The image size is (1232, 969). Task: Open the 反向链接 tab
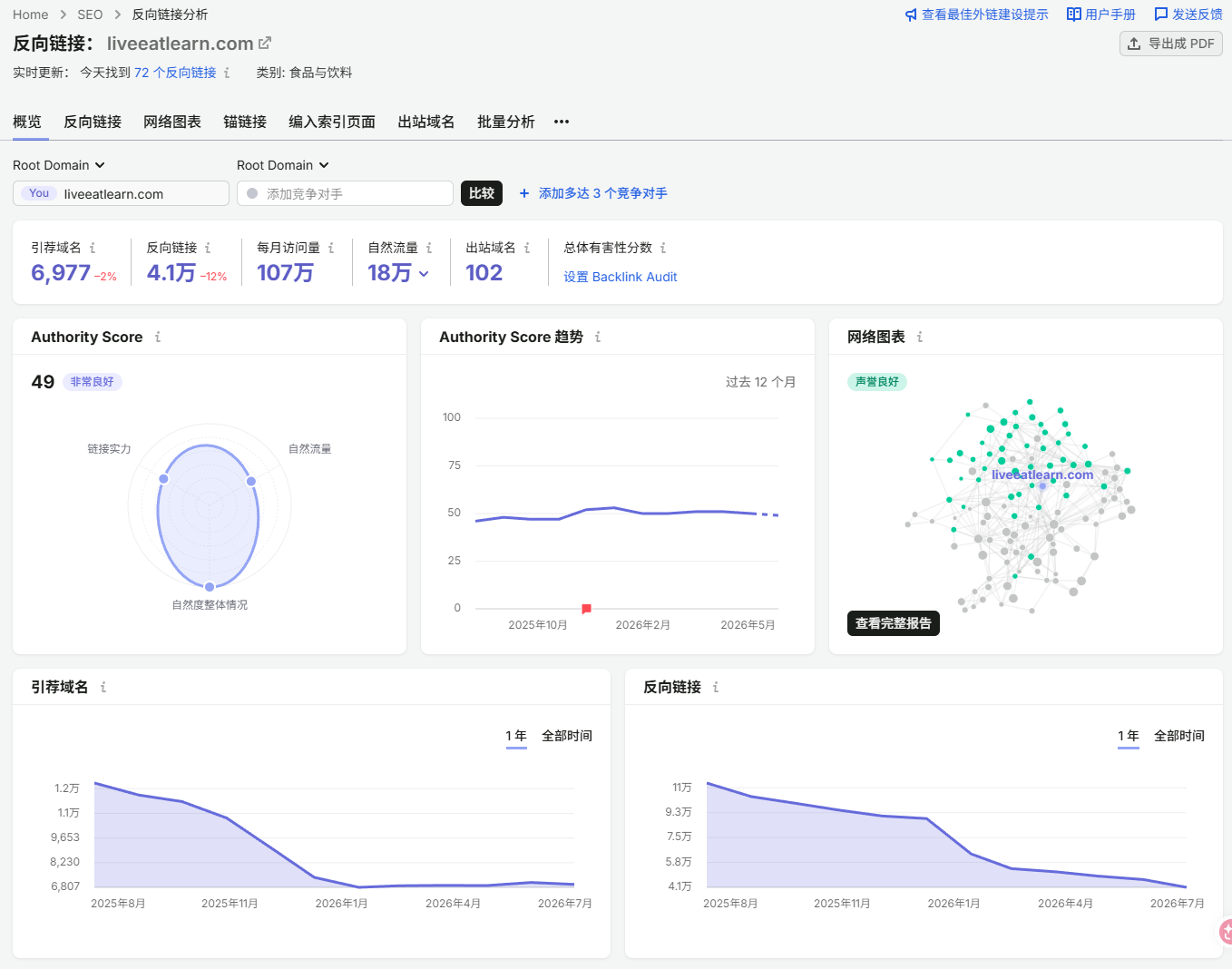[93, 122]
